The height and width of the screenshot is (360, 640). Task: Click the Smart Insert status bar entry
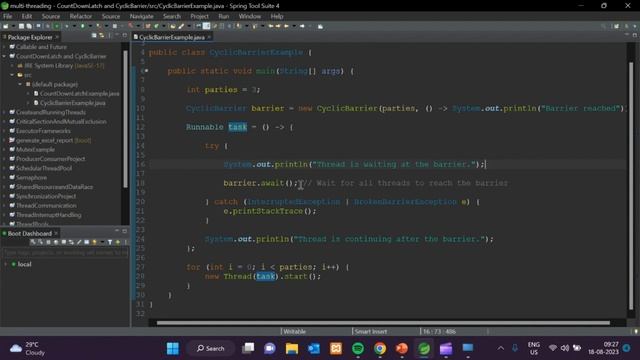(371, 331)
